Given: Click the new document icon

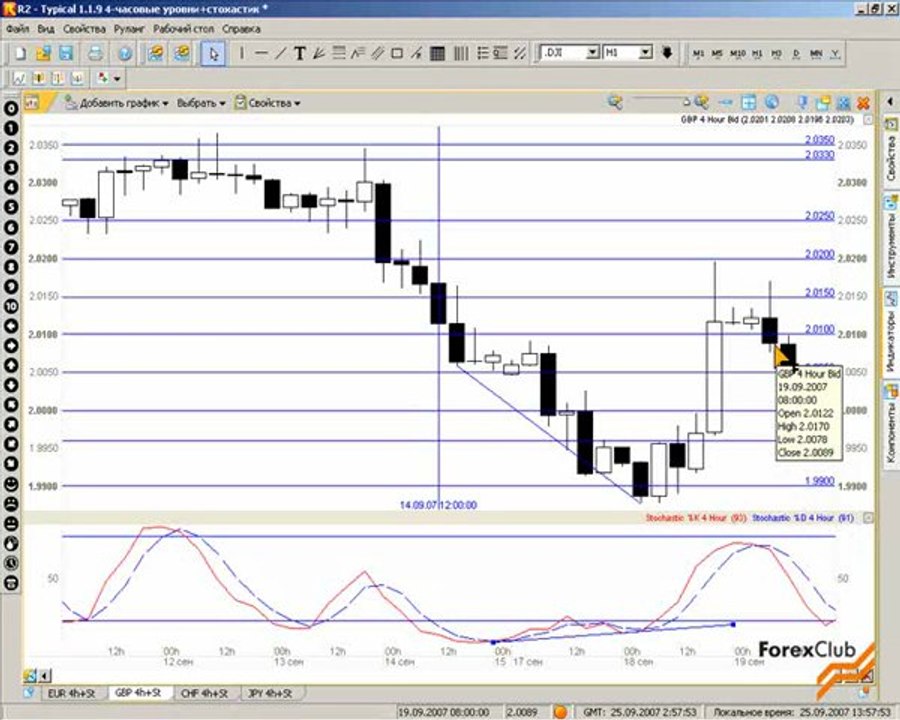Looking at the screenshot, I should tap(21, 54).
